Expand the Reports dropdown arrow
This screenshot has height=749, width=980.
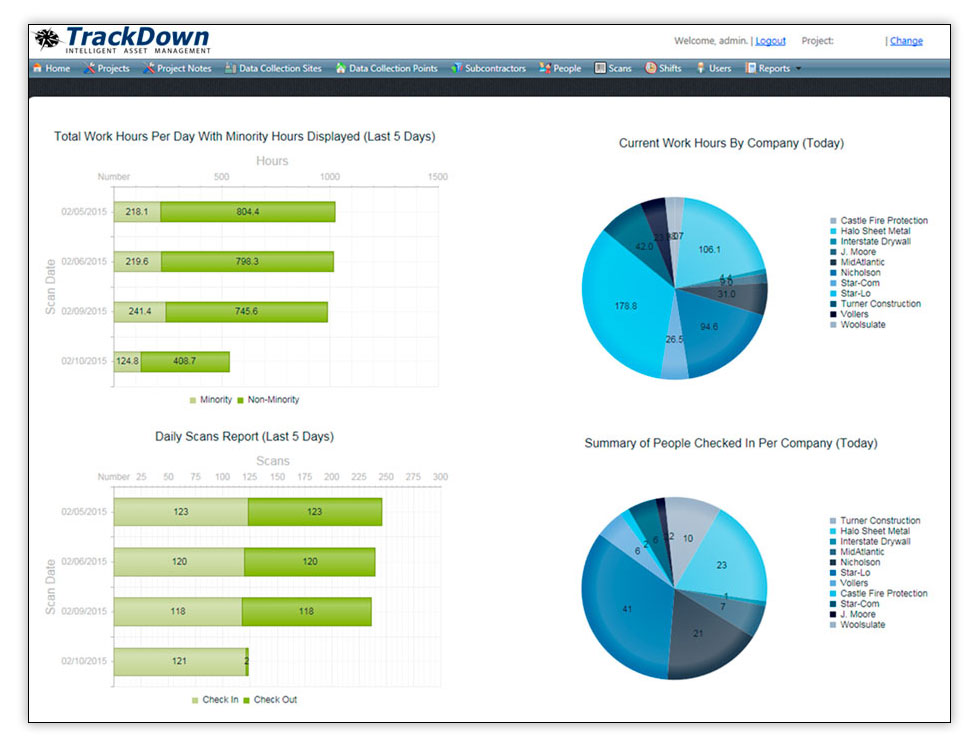(798, 69)
